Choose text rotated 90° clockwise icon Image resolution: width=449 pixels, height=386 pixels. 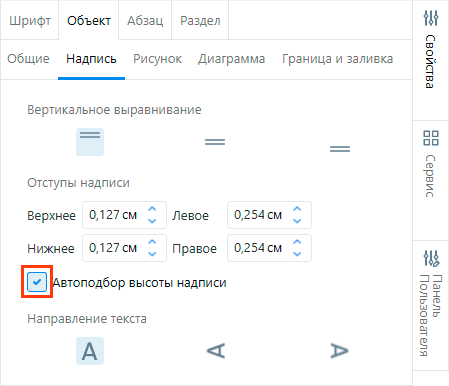(x=339, y=351)
